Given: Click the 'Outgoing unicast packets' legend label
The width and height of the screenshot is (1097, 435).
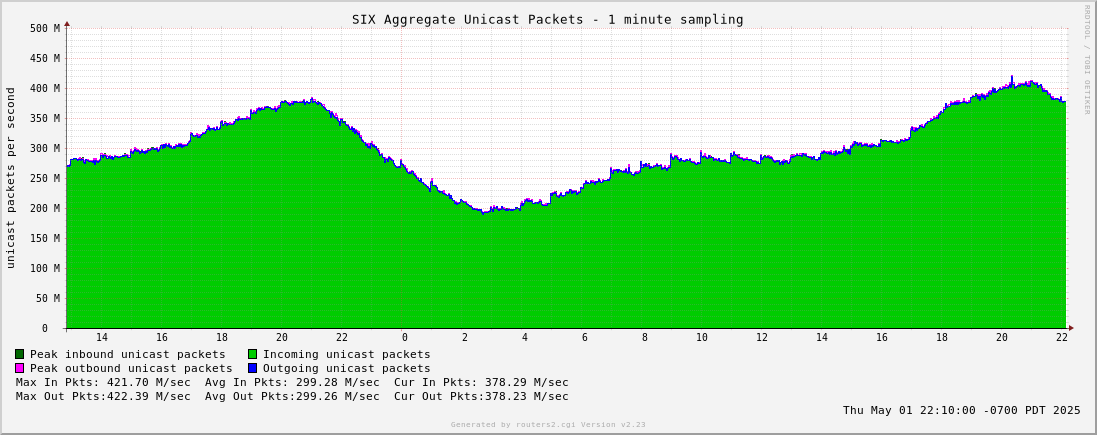Looking at the screenshot, I should coord(346,368).
